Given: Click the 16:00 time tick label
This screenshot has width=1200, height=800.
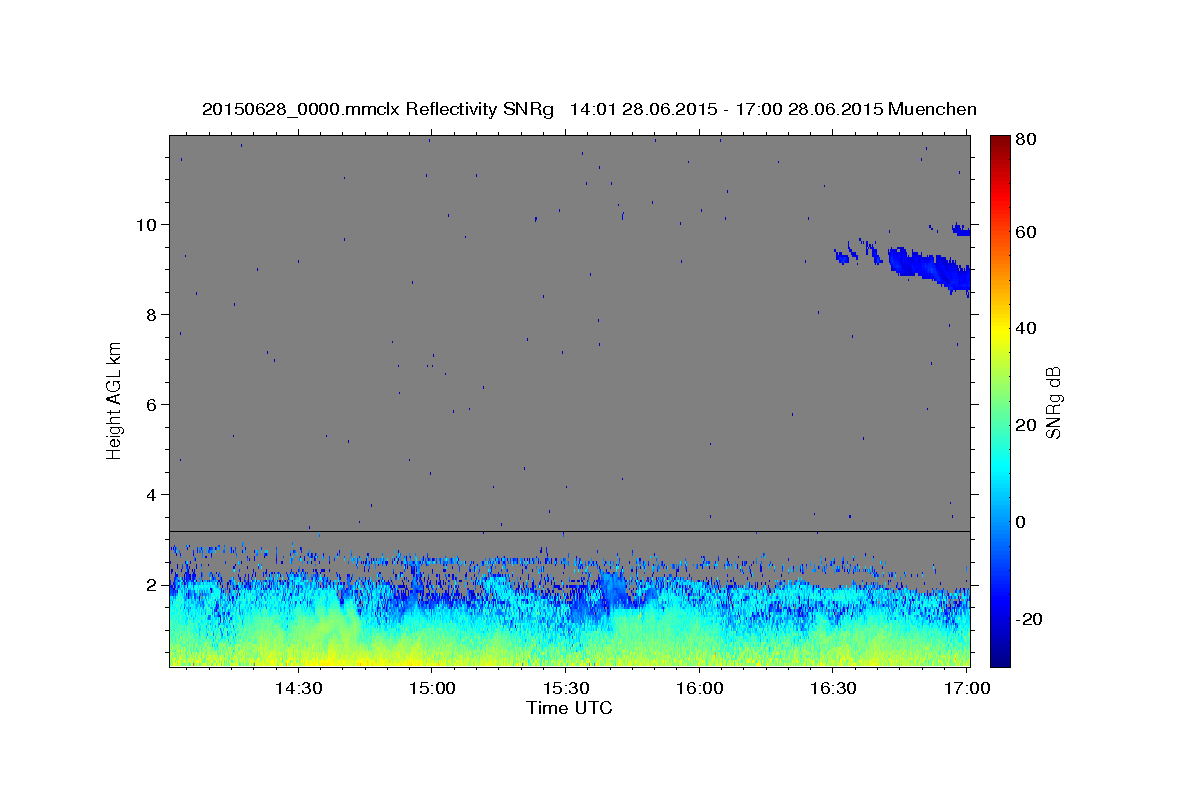Looking at the screenshot, I should [699, 689].
